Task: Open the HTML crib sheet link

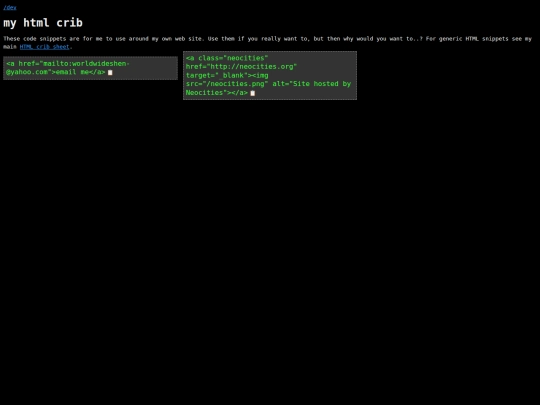Action: pyautogui.click(x=44, y=47)
